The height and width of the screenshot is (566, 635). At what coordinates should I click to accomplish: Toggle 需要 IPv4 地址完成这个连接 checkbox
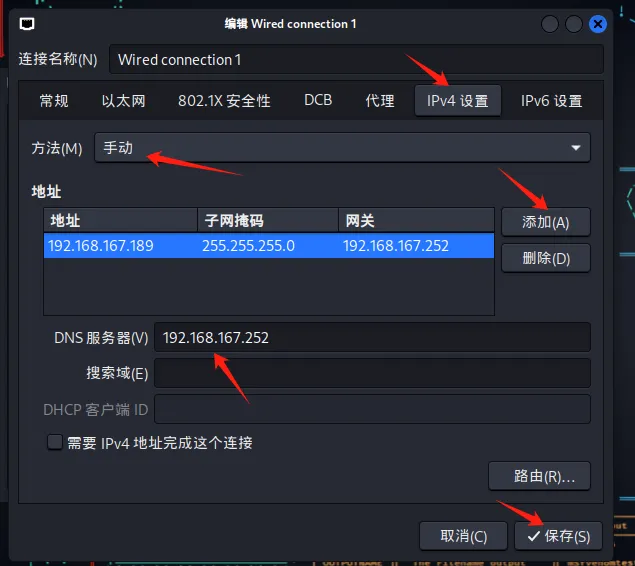pos(55,442)
